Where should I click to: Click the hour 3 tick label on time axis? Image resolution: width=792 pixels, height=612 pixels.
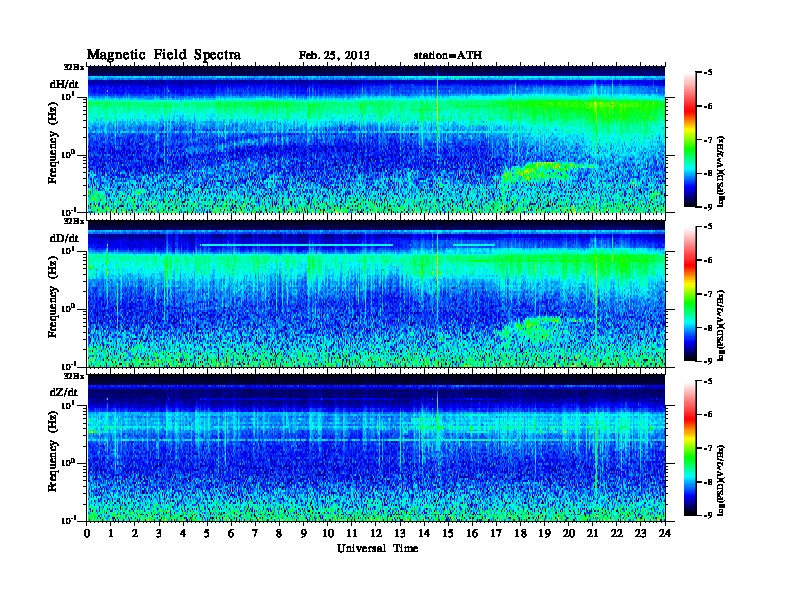click(159, 533)
